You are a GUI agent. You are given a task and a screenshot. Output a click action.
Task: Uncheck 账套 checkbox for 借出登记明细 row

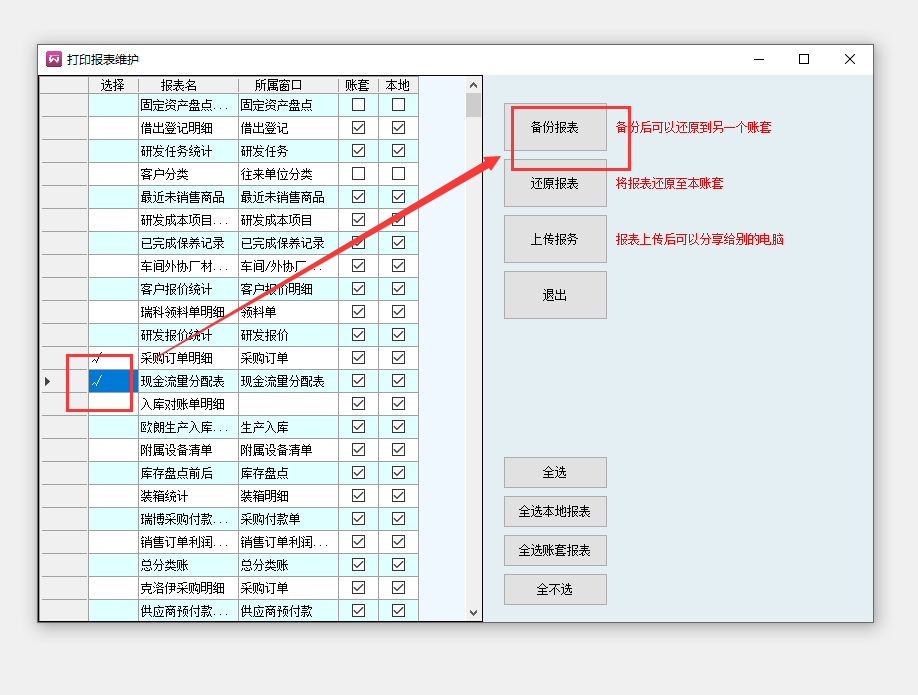(358, 128)
